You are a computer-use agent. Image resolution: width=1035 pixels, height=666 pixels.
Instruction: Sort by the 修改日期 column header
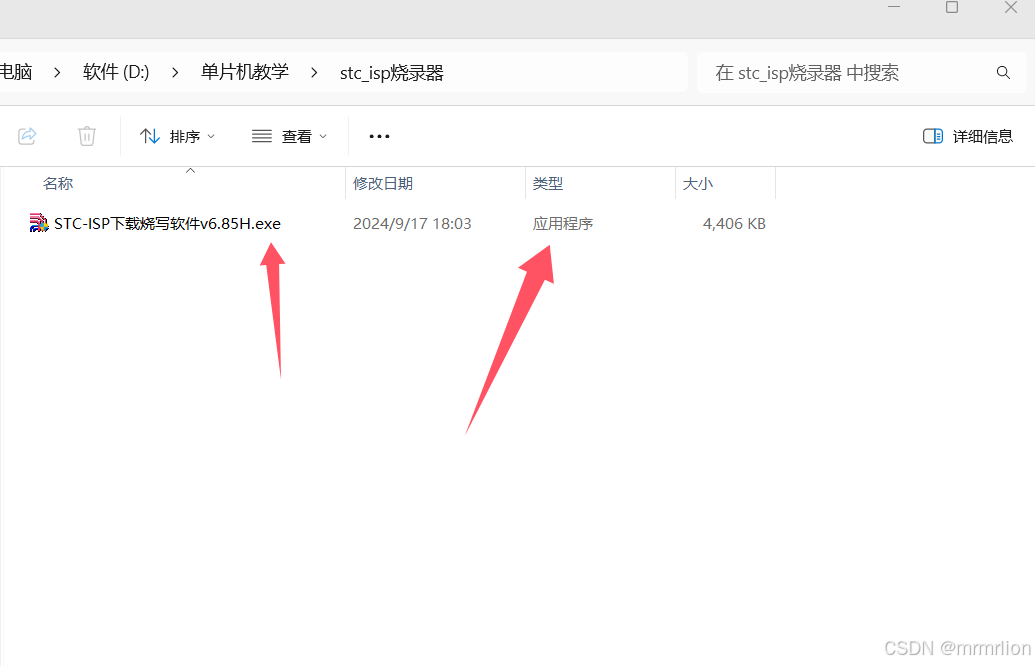[x=383, y=183]
